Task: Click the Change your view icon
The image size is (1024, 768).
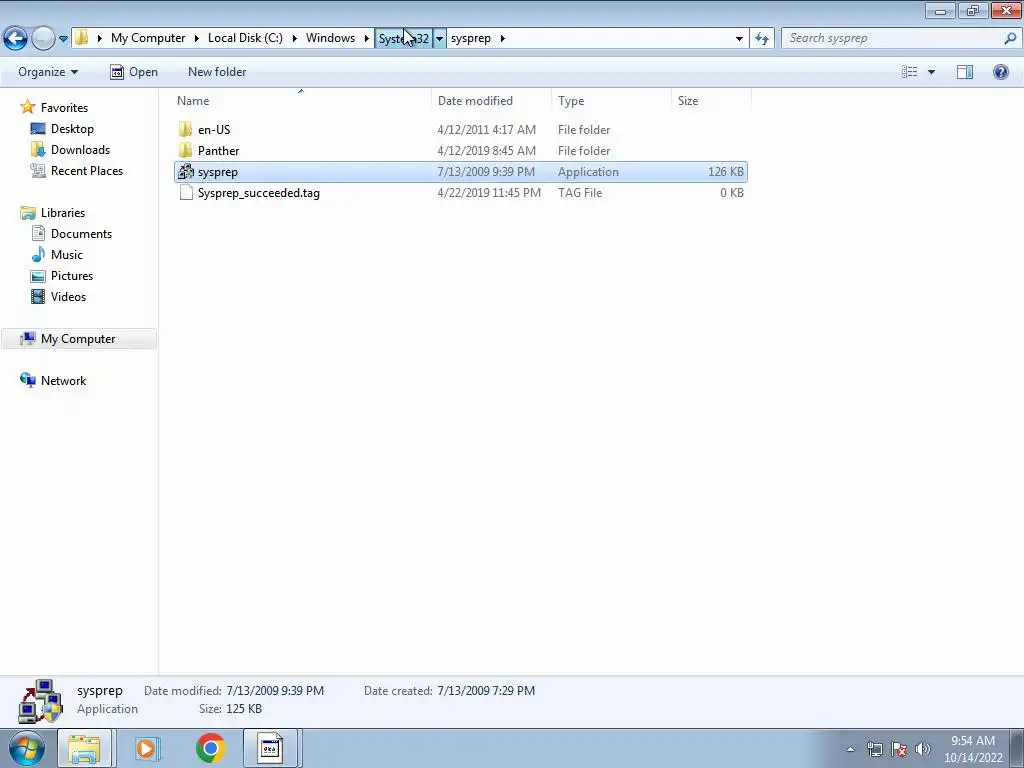Action: point(909,72)
